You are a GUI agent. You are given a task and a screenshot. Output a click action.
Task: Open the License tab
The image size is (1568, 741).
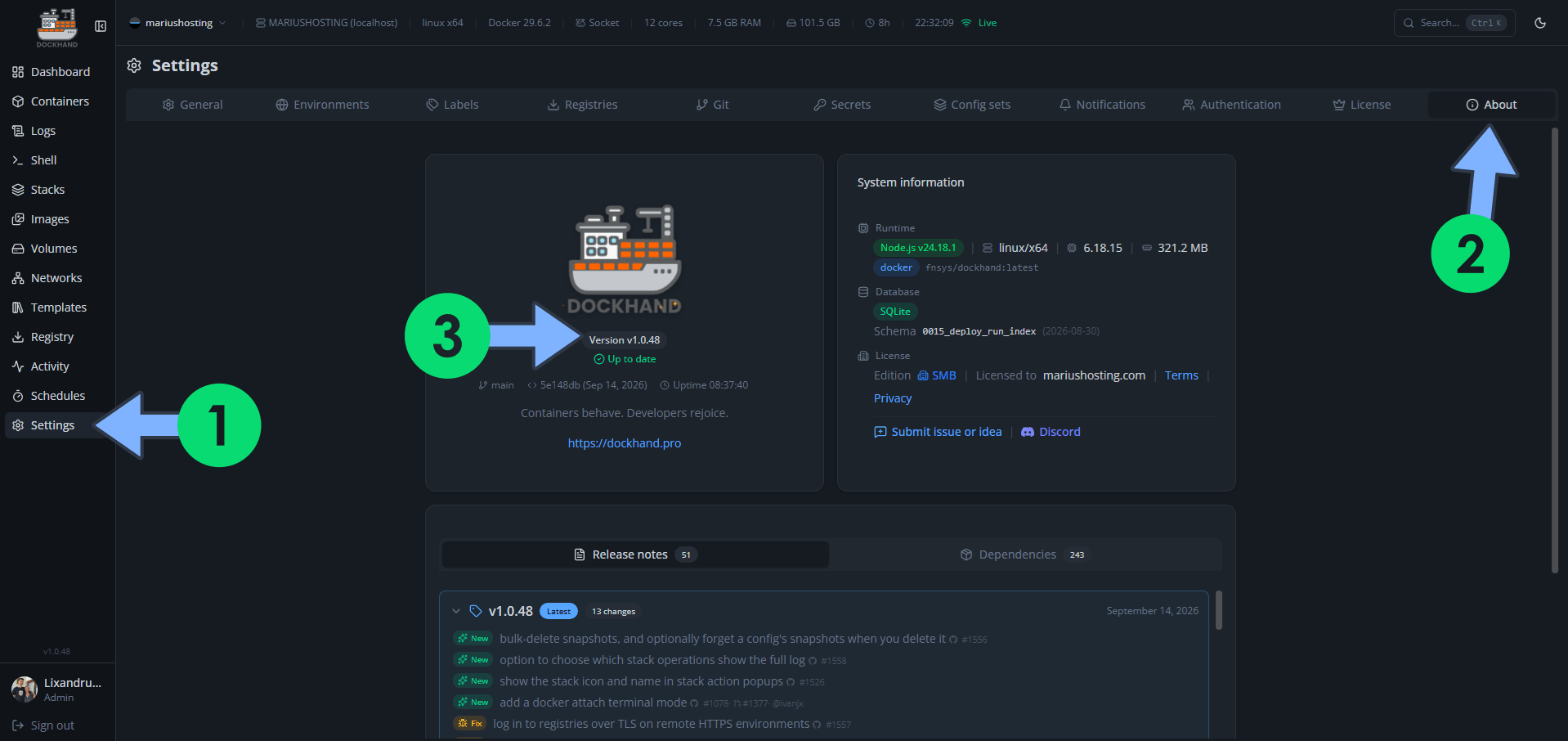click(x=1362, y=105)
